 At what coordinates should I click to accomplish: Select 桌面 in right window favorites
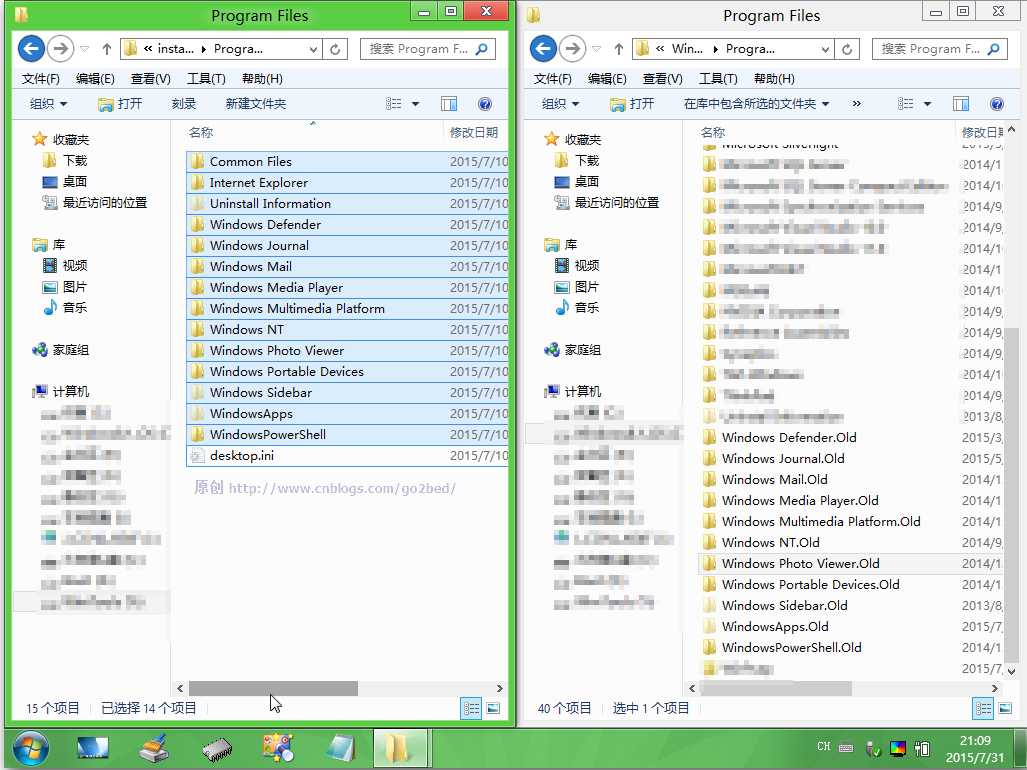(x=576, y=181)
